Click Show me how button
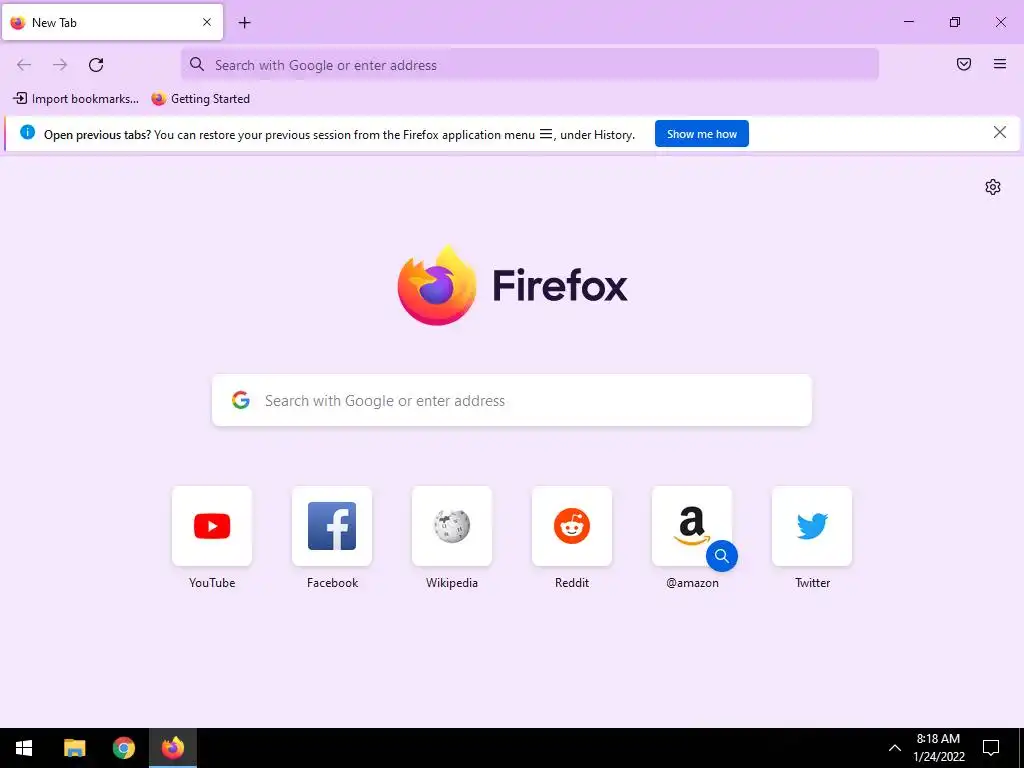 coord(701,134)
